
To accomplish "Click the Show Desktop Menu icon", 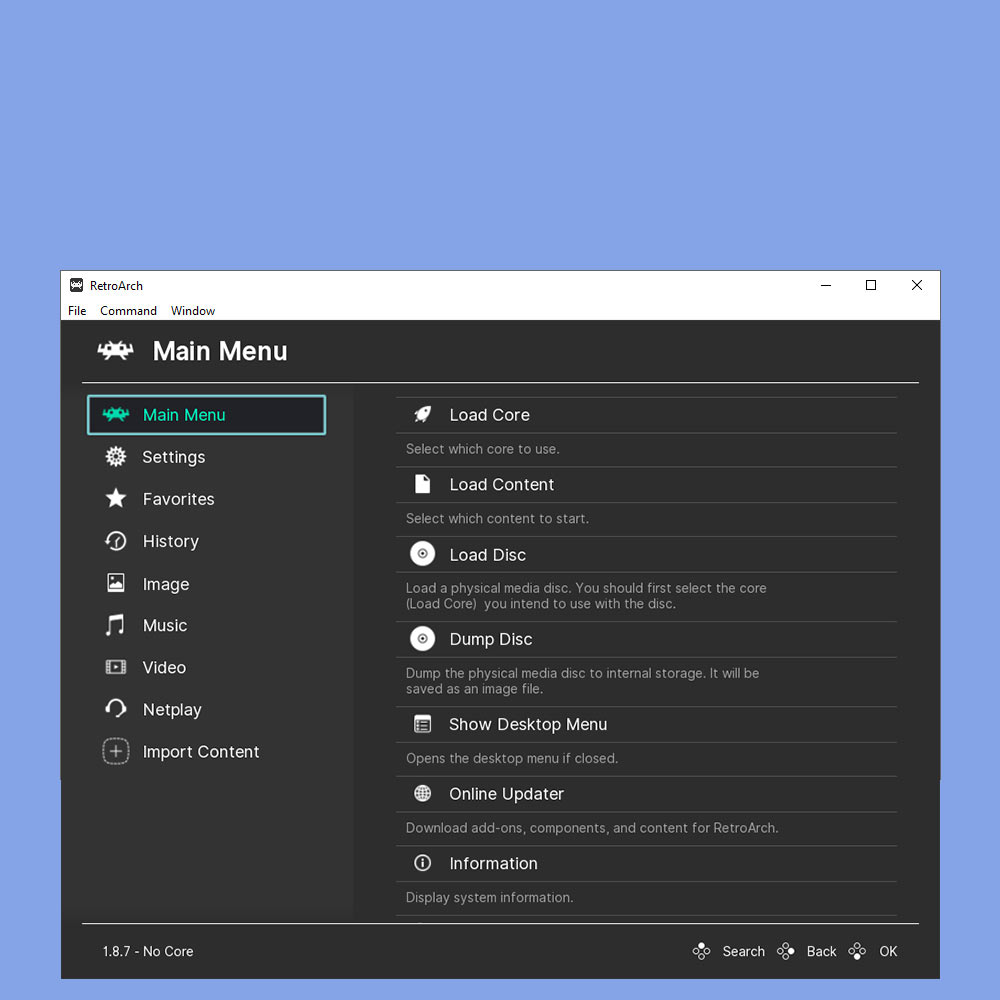I will pos(423,724).
